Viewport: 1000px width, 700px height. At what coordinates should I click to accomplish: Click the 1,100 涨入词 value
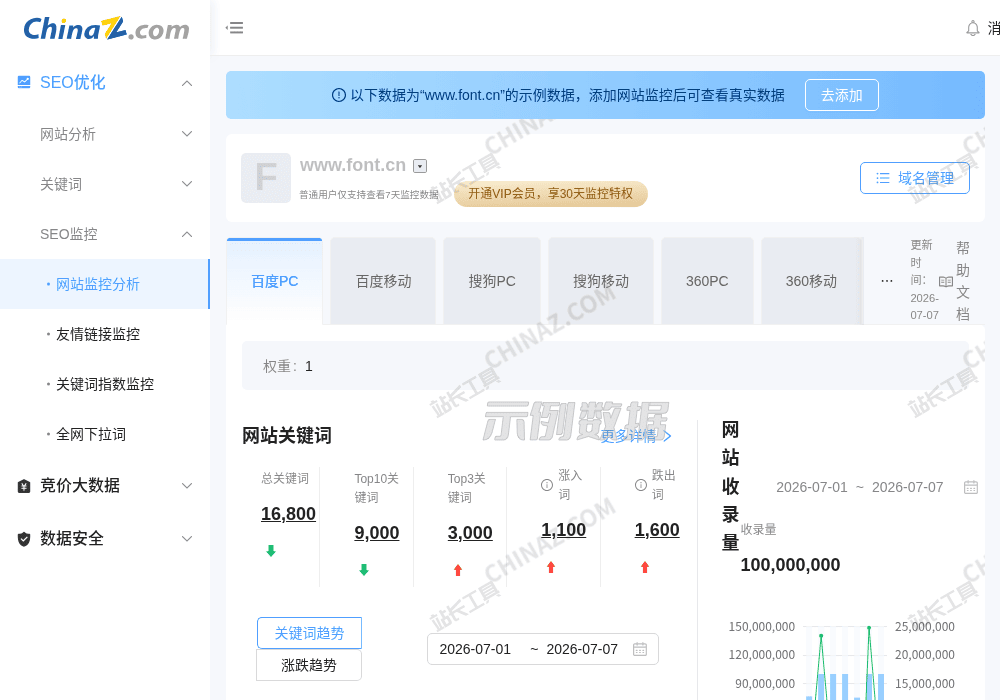pos(564,530)
